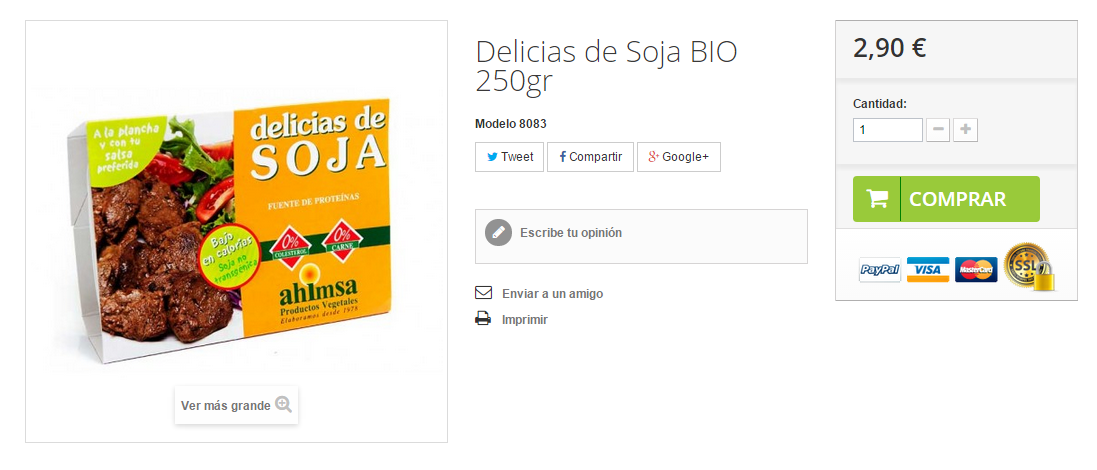This screenshot has width=1097, height=470.
Task: Click the Enviar a un amigo link
Action: pyautogui.click(x=553, y=294)
